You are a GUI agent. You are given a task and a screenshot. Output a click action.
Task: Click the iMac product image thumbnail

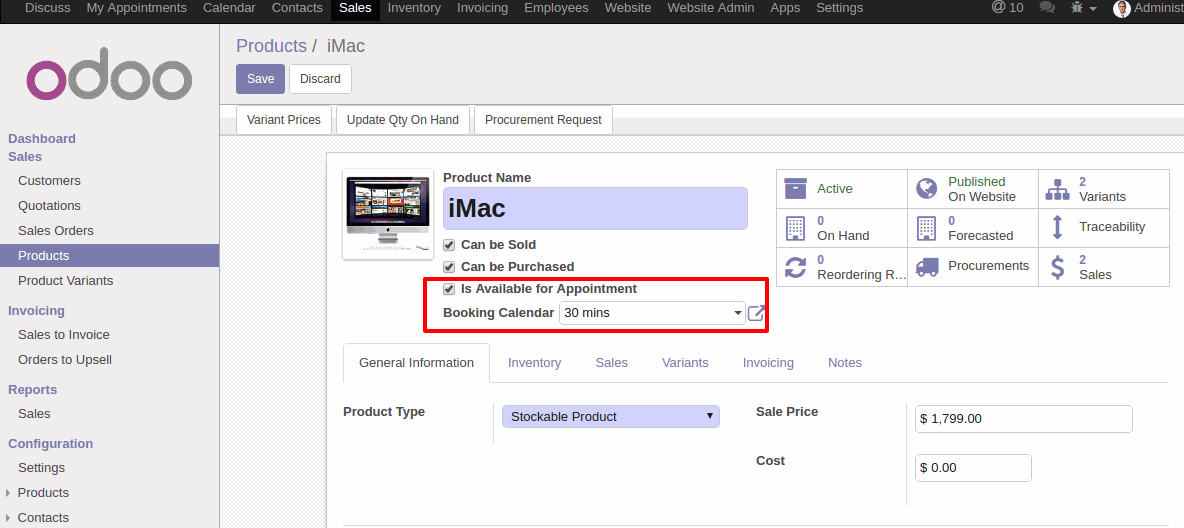[x=388, y=214]
